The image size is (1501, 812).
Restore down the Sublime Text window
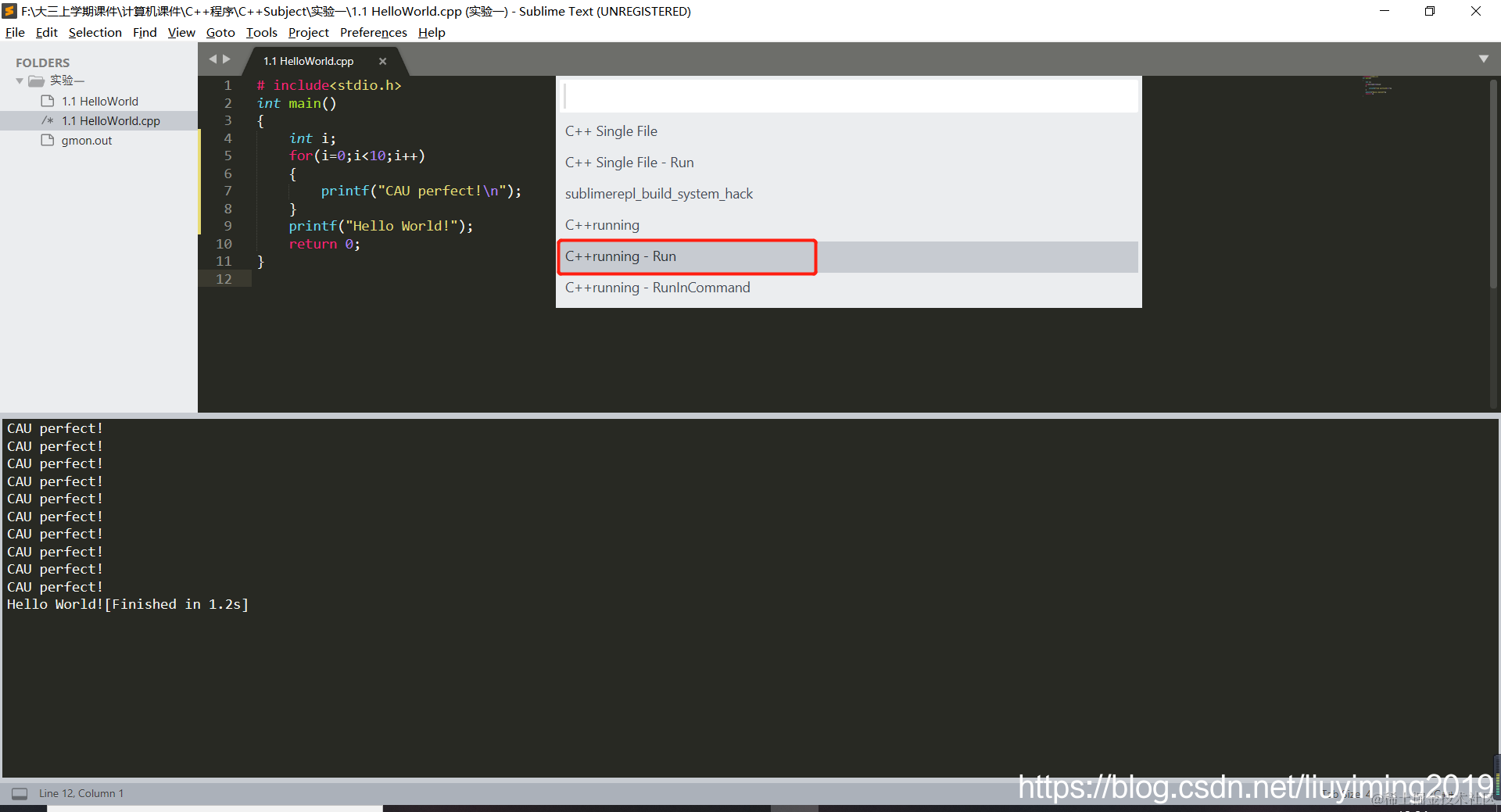(x=1430, y=11)
